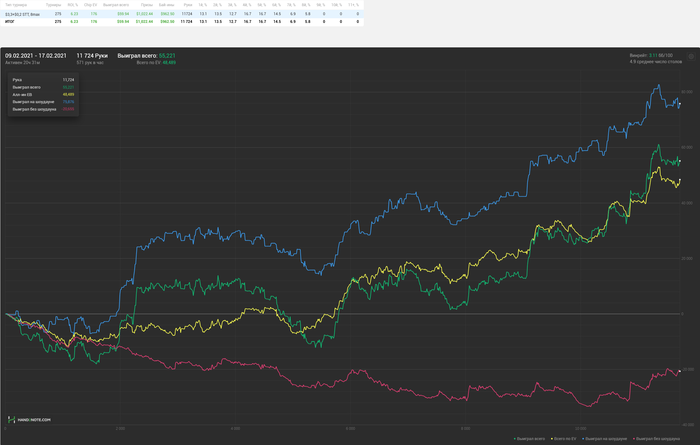This screenshot has width=700, height=445.
Task: Sort by 'Бай-ины' column header
Action: pyautogui.click(x=167, y=5)
